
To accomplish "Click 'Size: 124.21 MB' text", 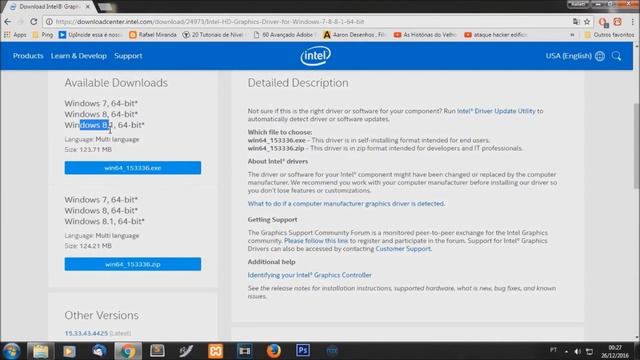I will pyautogui.click(x=88, y=246).
